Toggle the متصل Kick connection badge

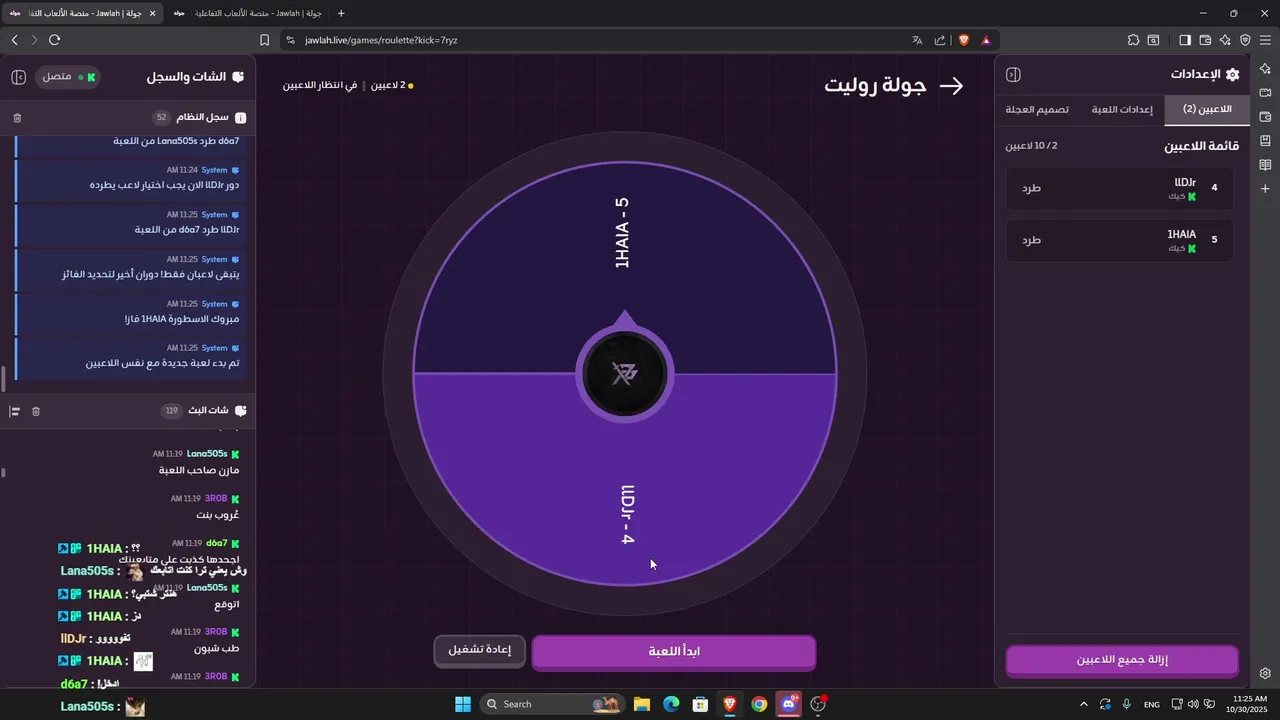[x=68, y=77]
